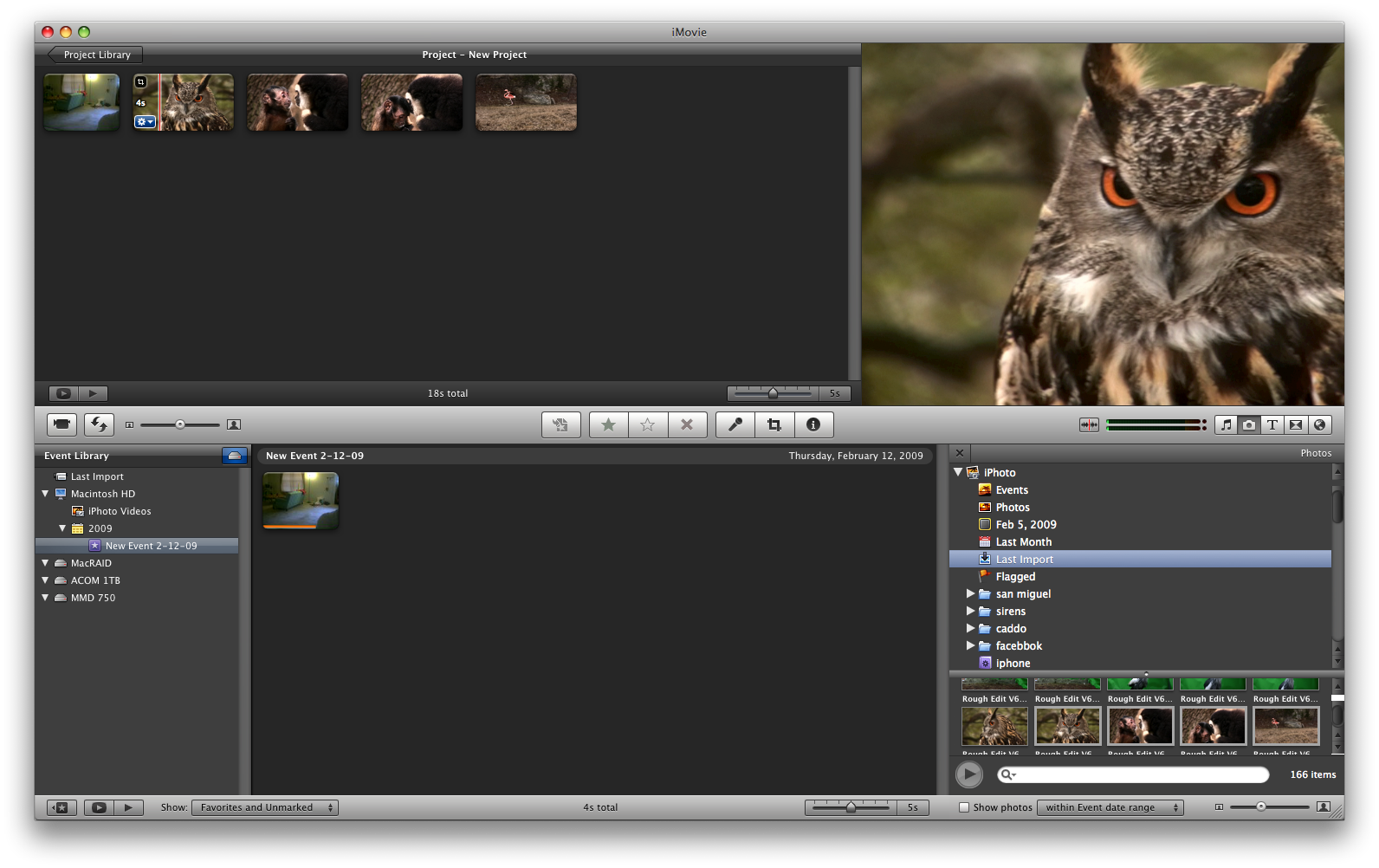Click the project thumbnail zoom slider
Screen dimensions: 1379x868
click(x=773, y=393)
